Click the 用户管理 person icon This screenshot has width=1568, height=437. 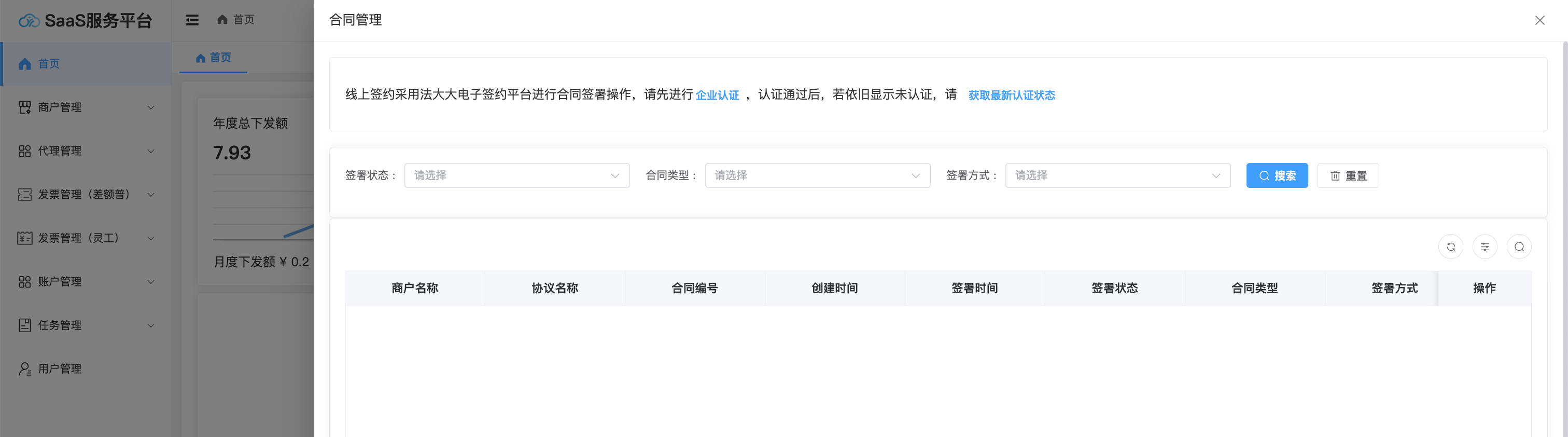[x=24, y=368]
